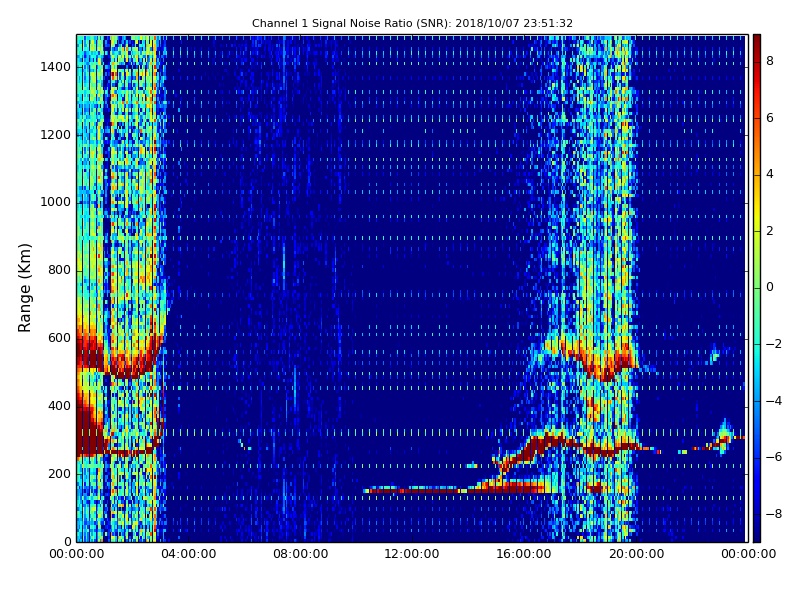Click the Range (Km) y-axis label
Image resolution: width=800 pixels, height=600 pixels.
coord(24,288)
